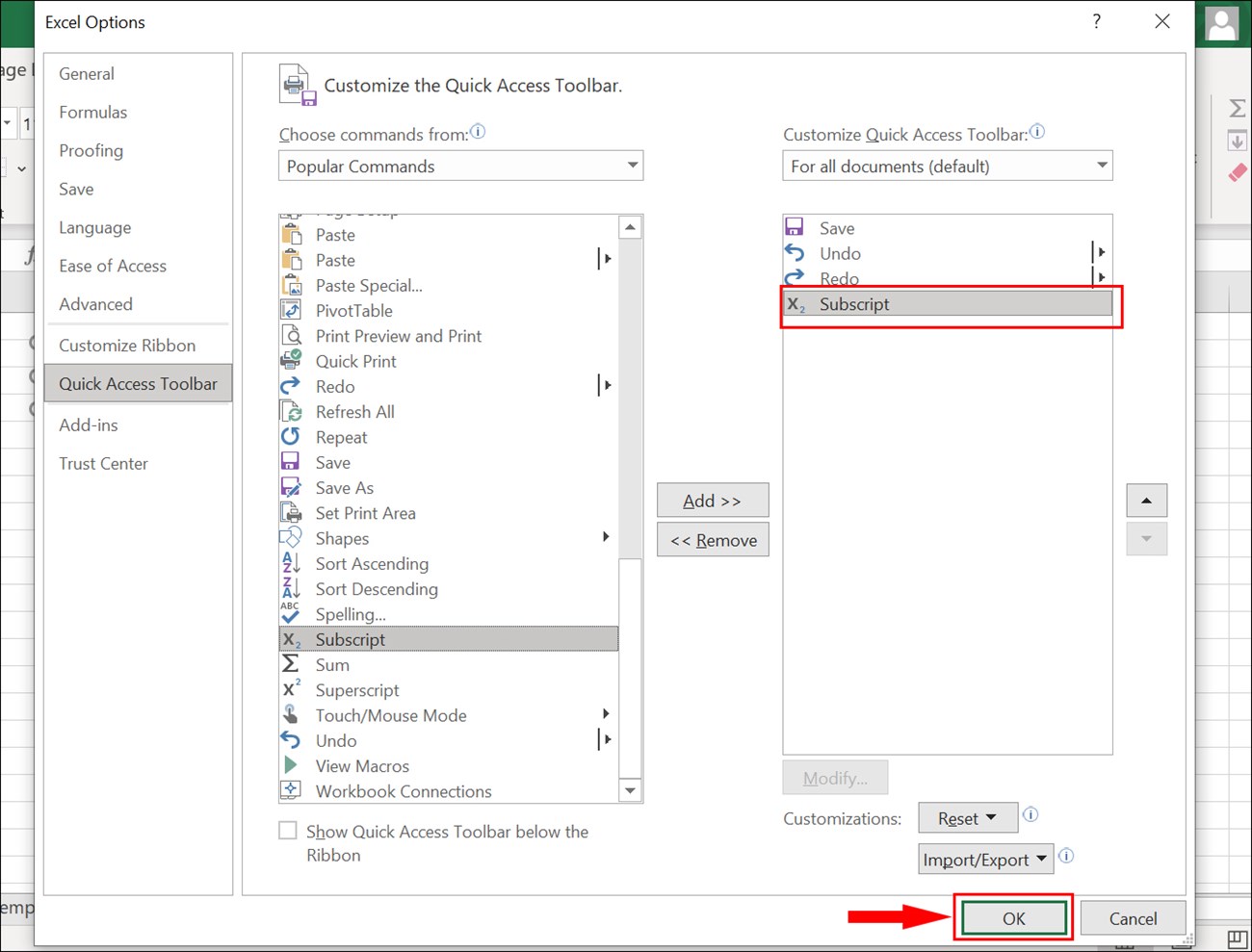This screenshot has height=952, width=1252.
Task: Click the Sum sigma icon in list
Action: click(x=291, y=664)
